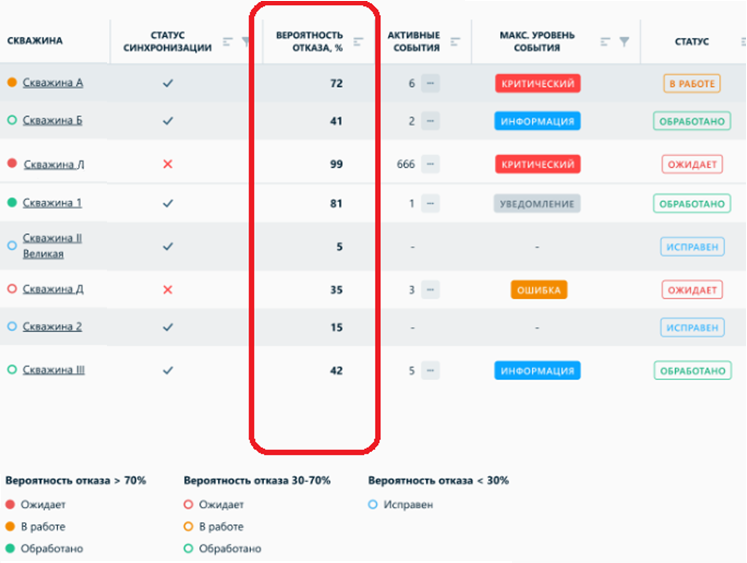Click КРИТИЧЕСКИЙ badge in Скважина А row

(537, 83)
